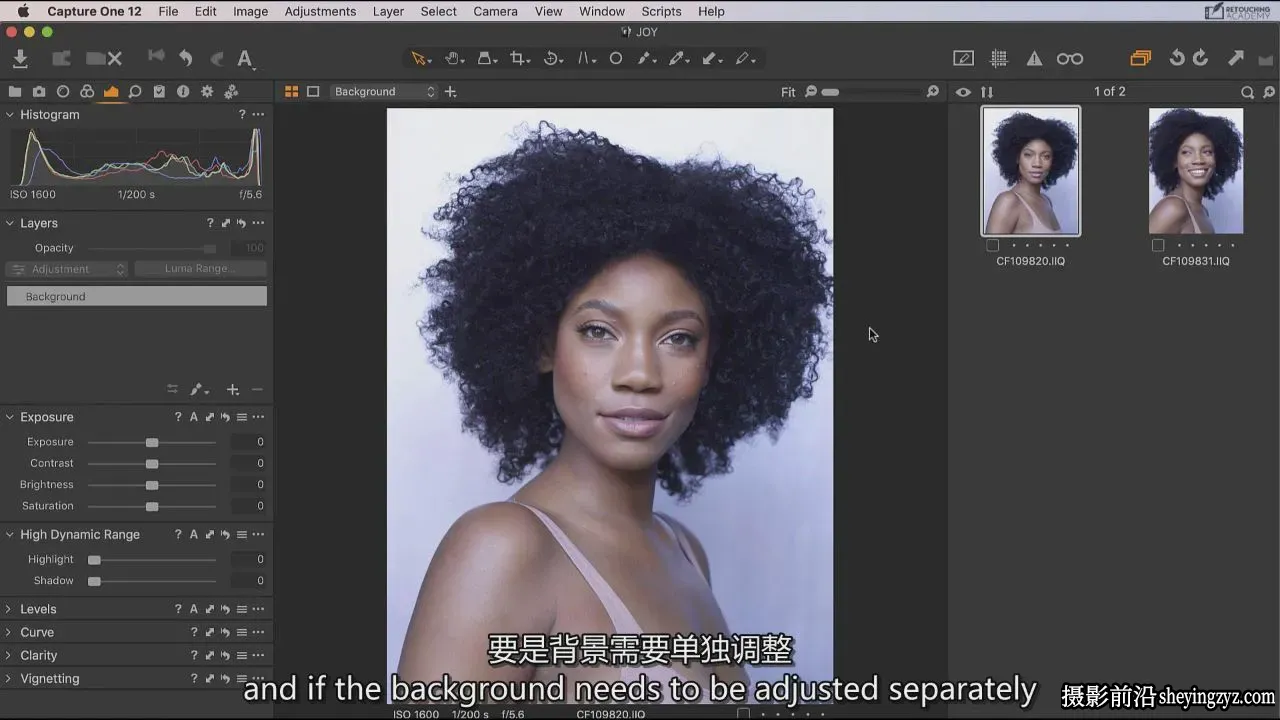Image resolution: width=1280 pixels, height=720 pixels.
Task: Toggle the annotations display icon
Action: (963, 59)
